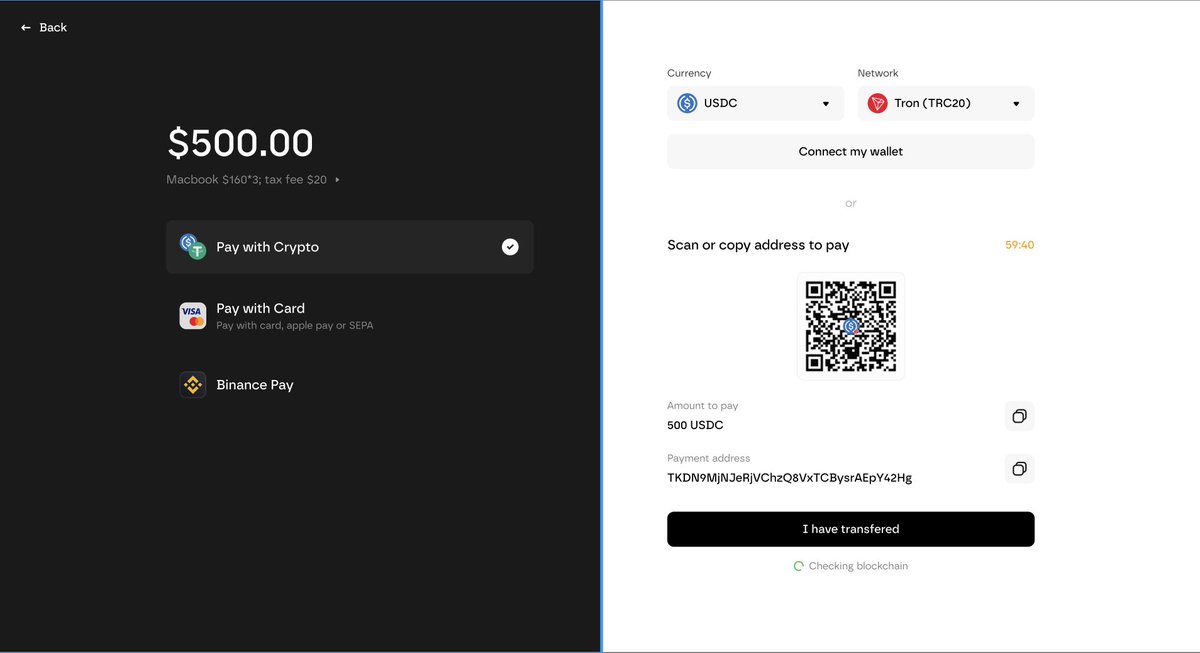Viewport: 1200px width, 653px height.
Task: Click the Checking blockchain status text
Action: (858, 566)
